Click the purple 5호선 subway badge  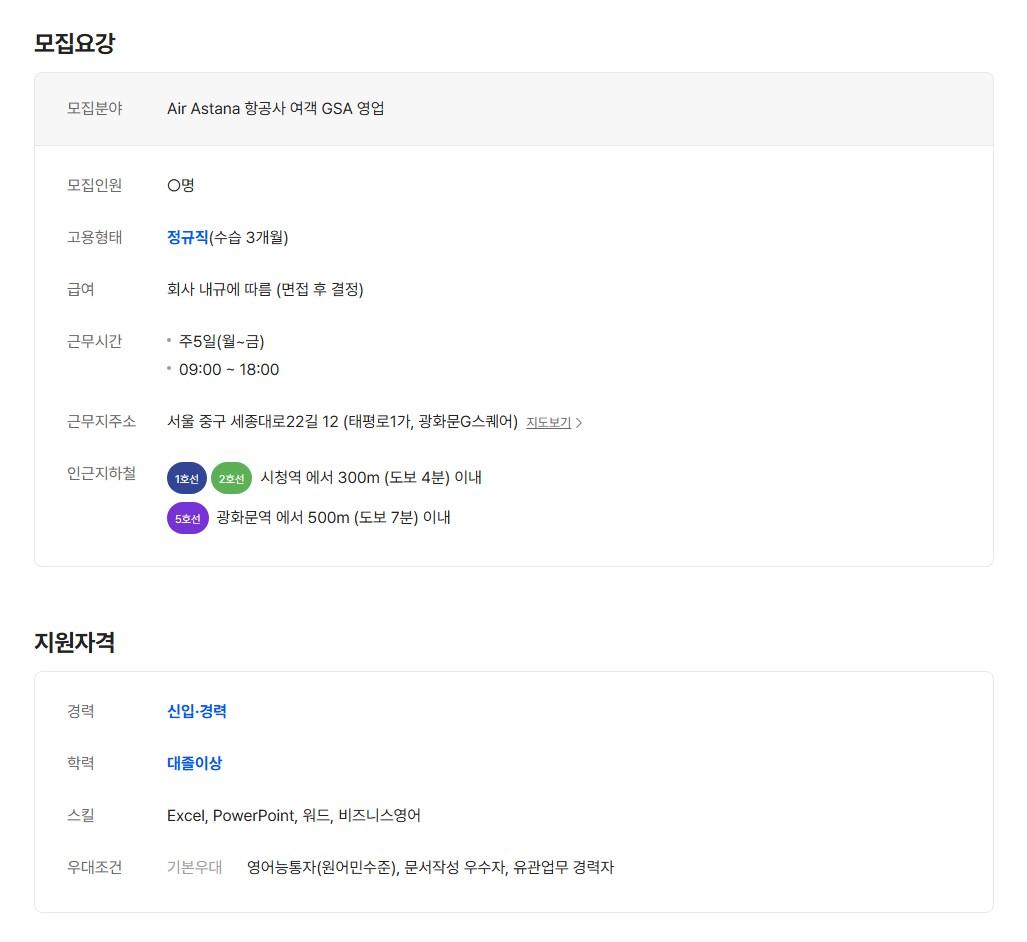point(187,518)
